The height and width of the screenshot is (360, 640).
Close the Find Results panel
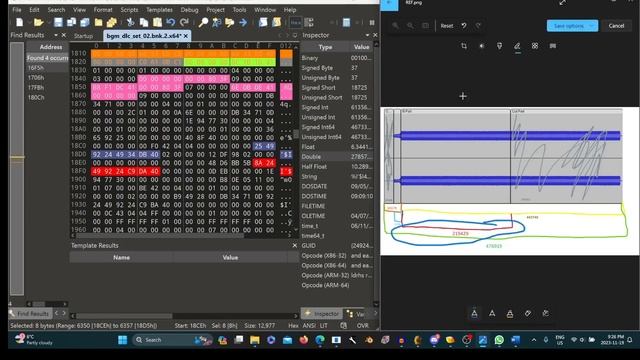click(x=64, y=35)
